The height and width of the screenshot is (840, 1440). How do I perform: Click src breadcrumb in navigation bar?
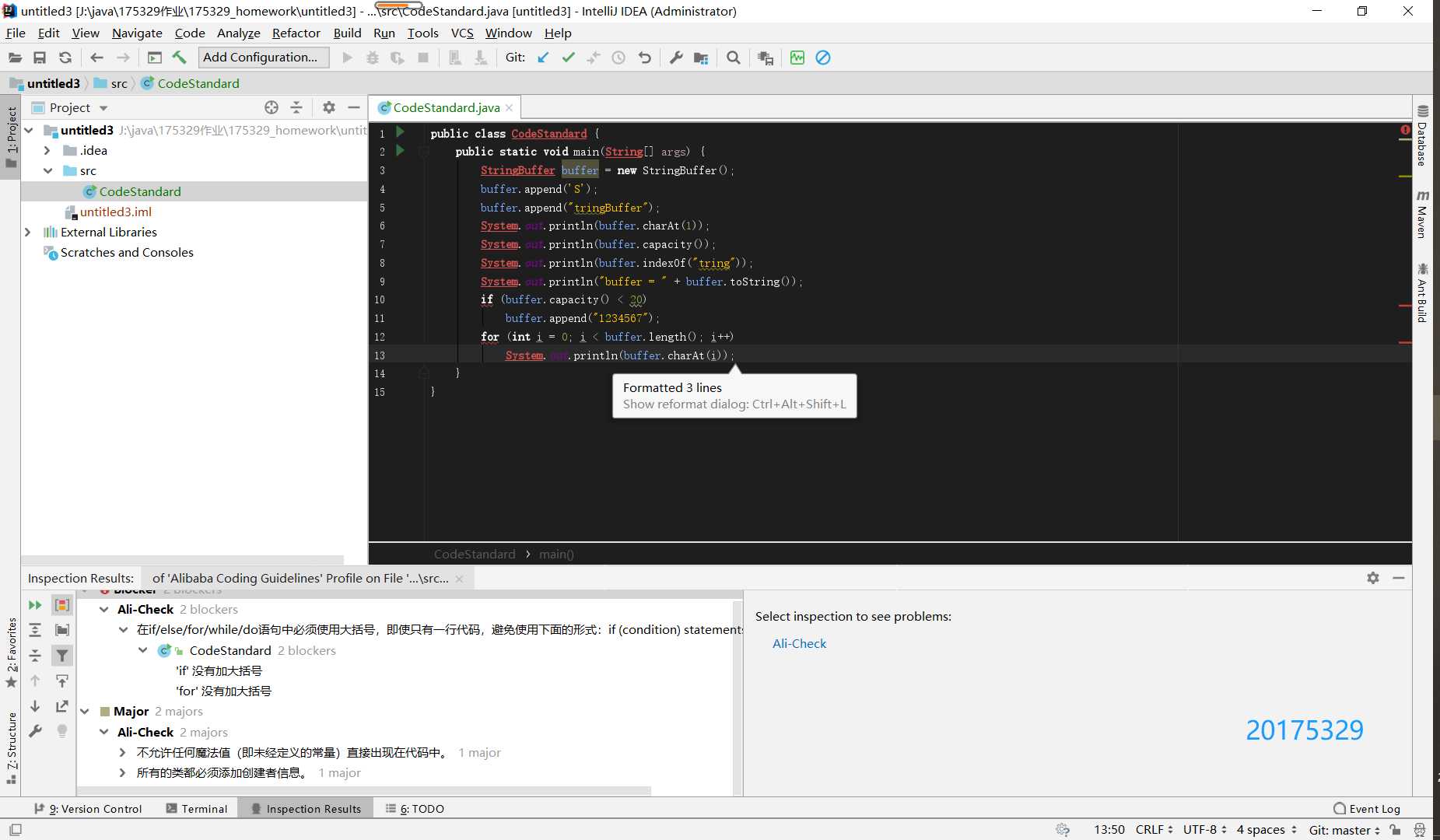[110, 83]
